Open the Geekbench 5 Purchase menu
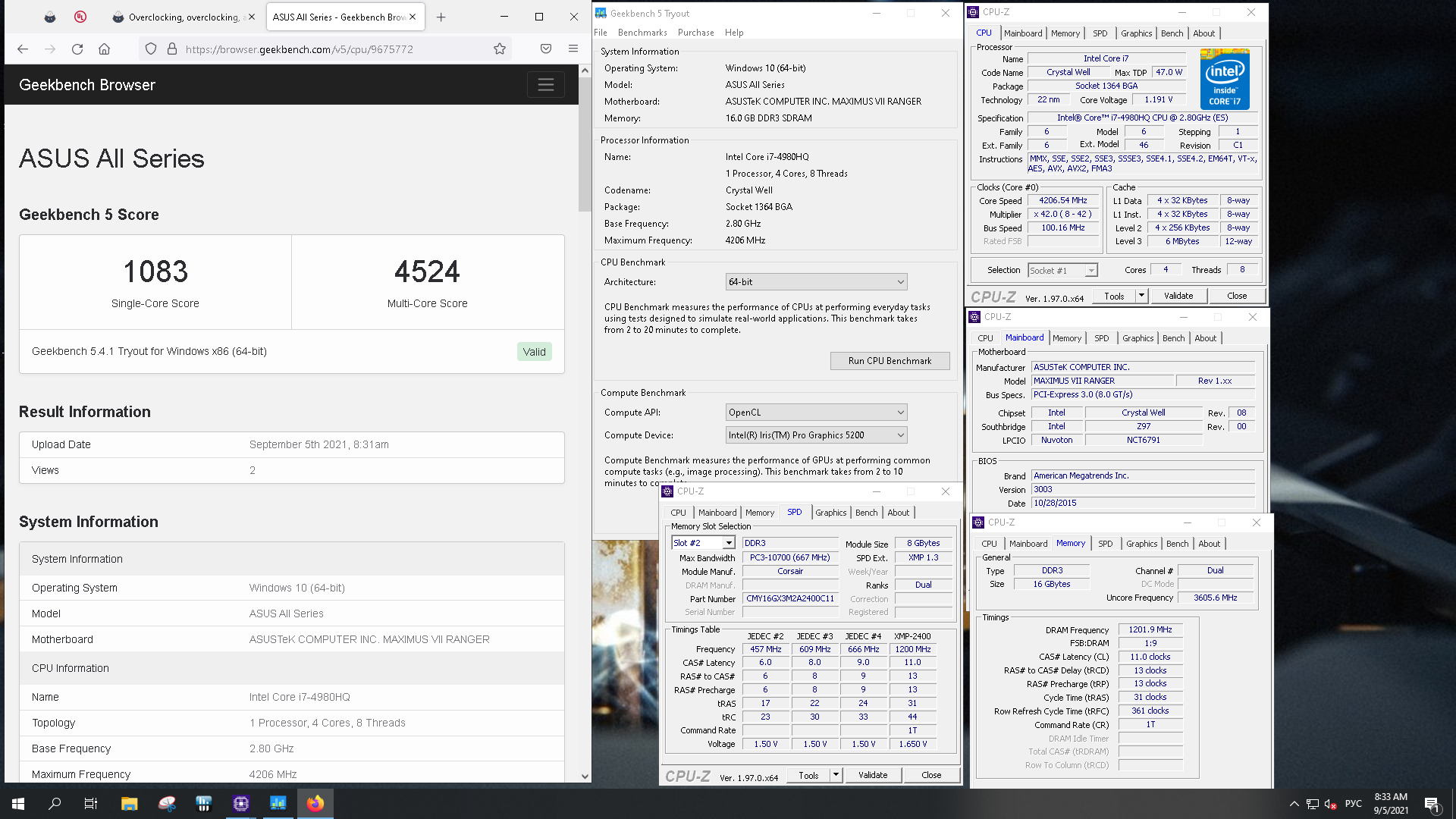The width and height of the screenshot is (1456, 819). point(696,33)
